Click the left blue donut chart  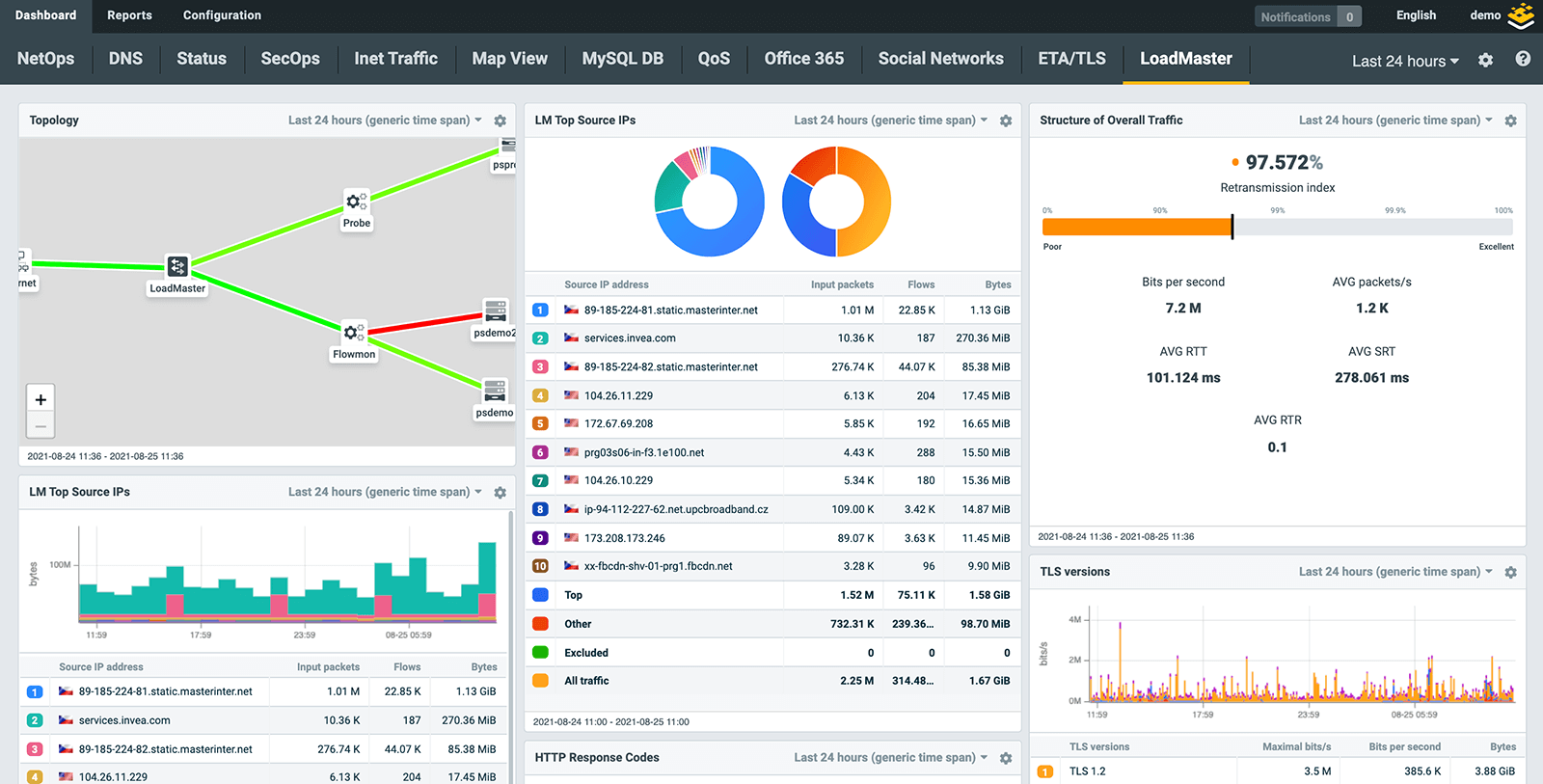[710, 202]
